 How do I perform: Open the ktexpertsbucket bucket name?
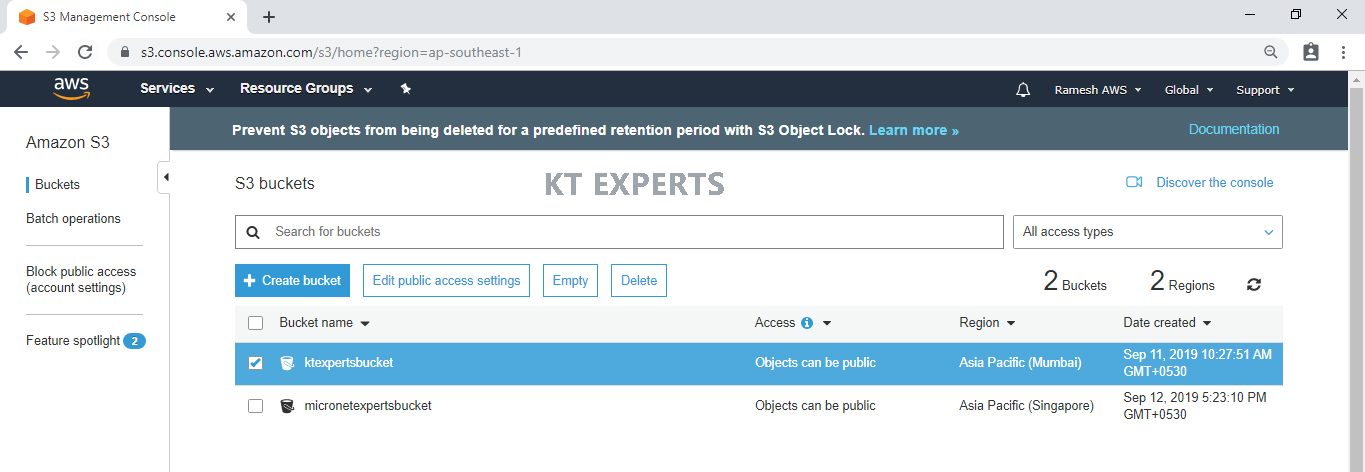point(349,363)
